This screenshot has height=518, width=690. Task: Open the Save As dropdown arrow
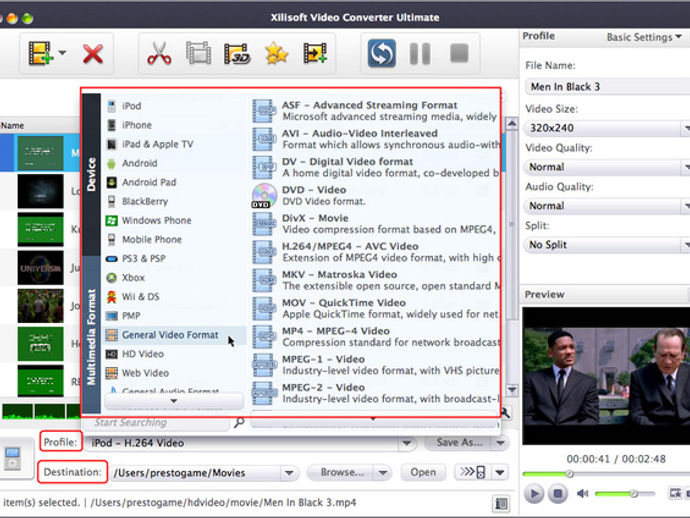click(x=501, y=443)
